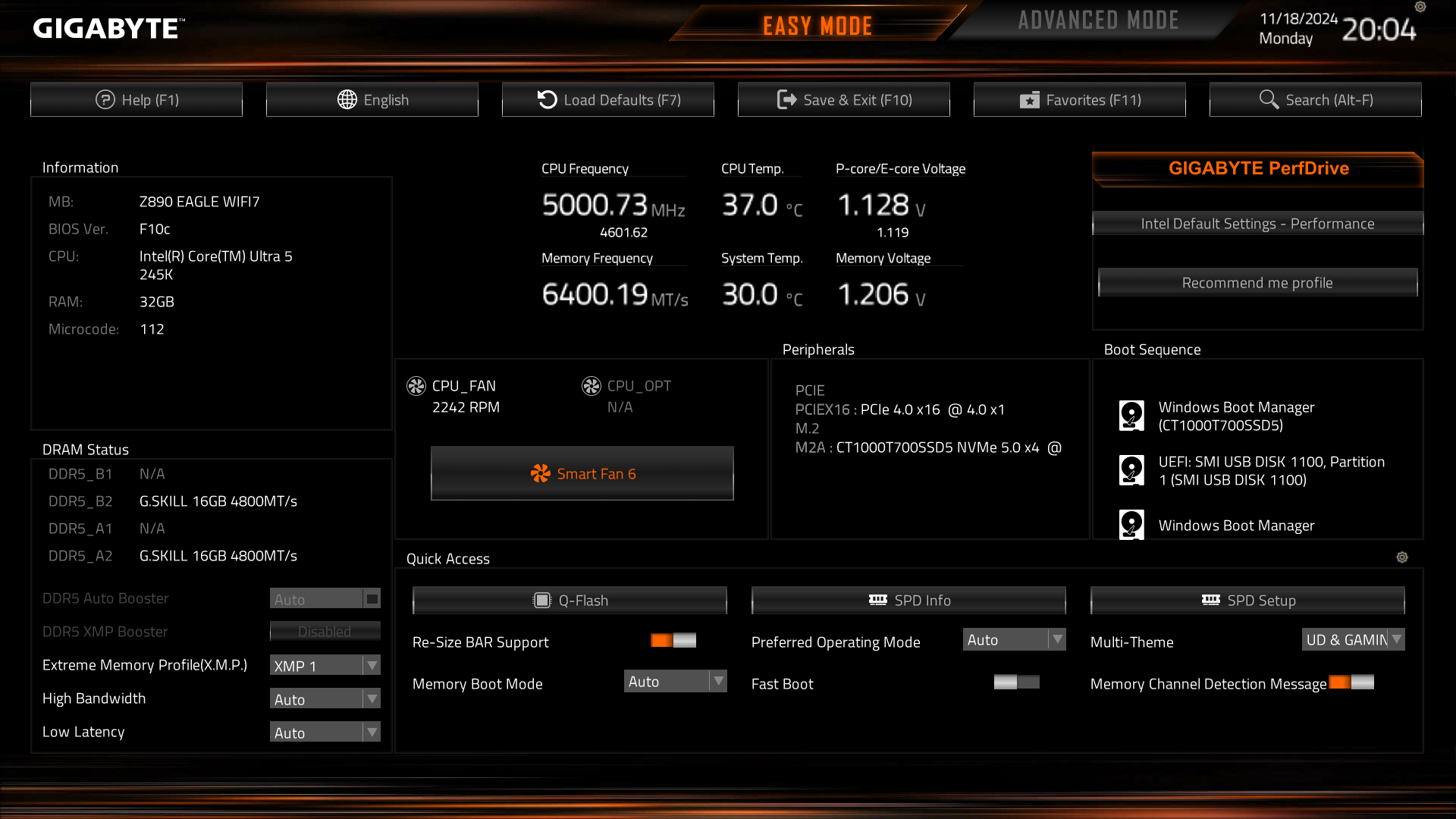Click the PCIEX16 PCIe 4.0 x16 entry
Image resolution: width=1456 pixels, height=819 pixels.
click(900, 409)
